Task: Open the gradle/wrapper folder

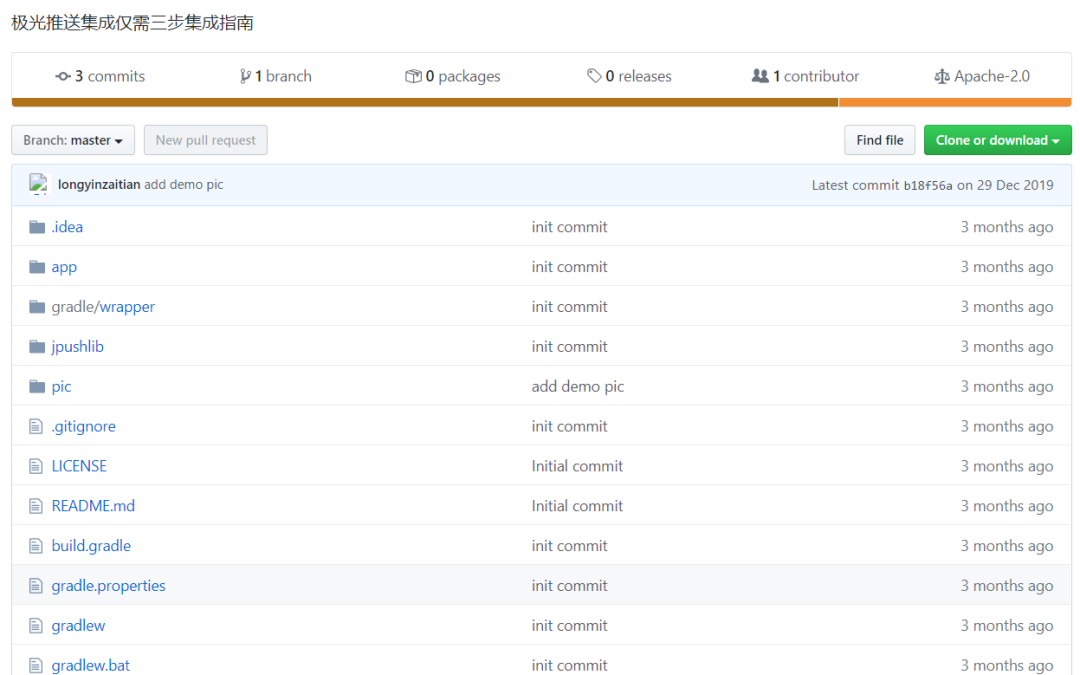Action: 103,307
